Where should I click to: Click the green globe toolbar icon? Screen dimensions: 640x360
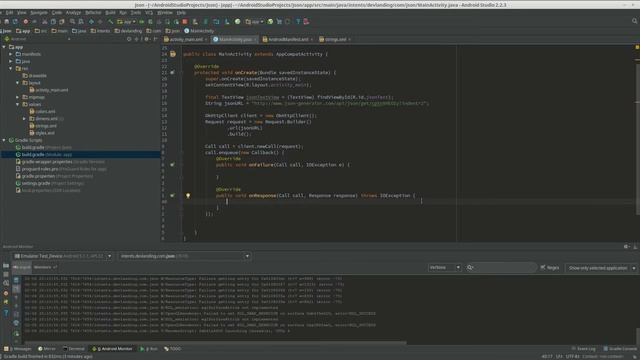(x=238, y=21)
